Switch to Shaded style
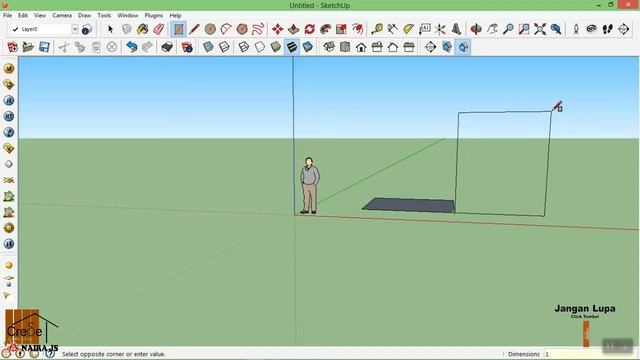This screenshot has width=640, height=360. pyautogui.click(x=276, y=47)
